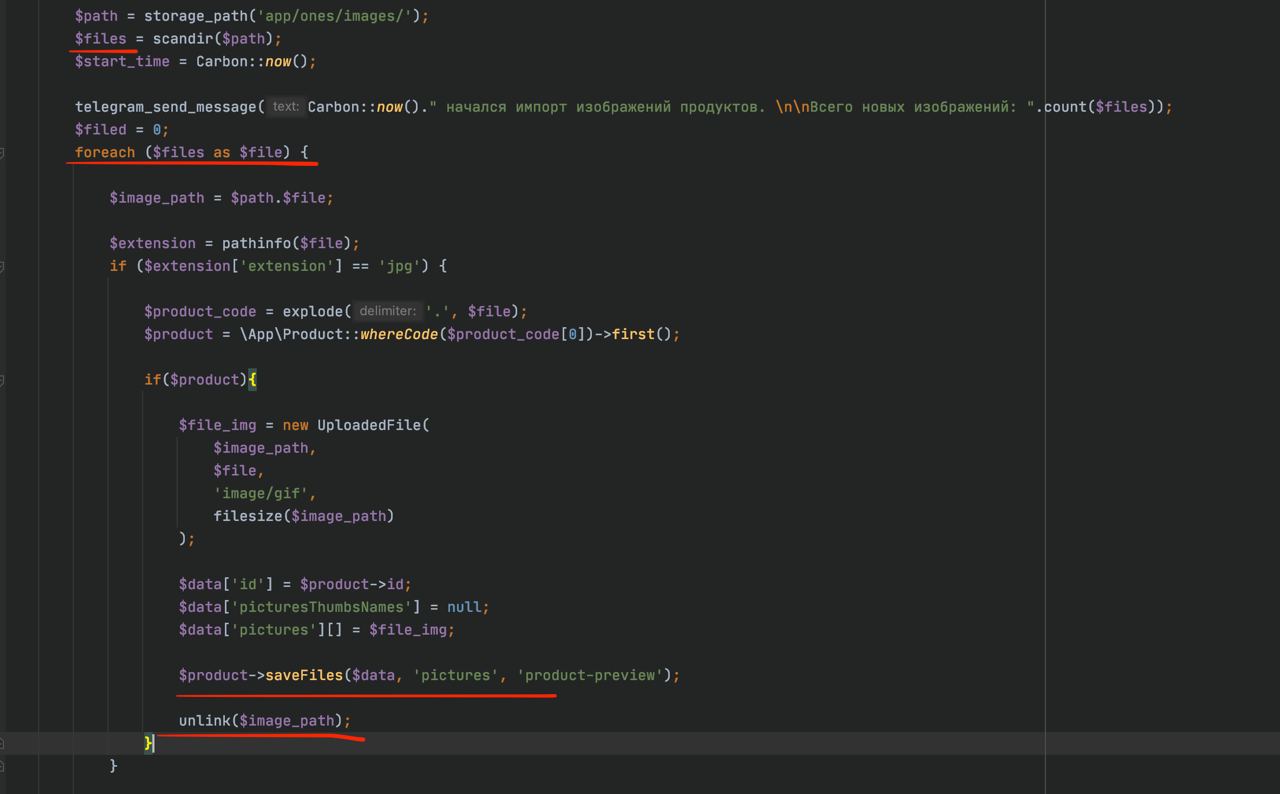Click the 'new' keyword
This screenshot has height=794, width=1280.
(296, 425)
